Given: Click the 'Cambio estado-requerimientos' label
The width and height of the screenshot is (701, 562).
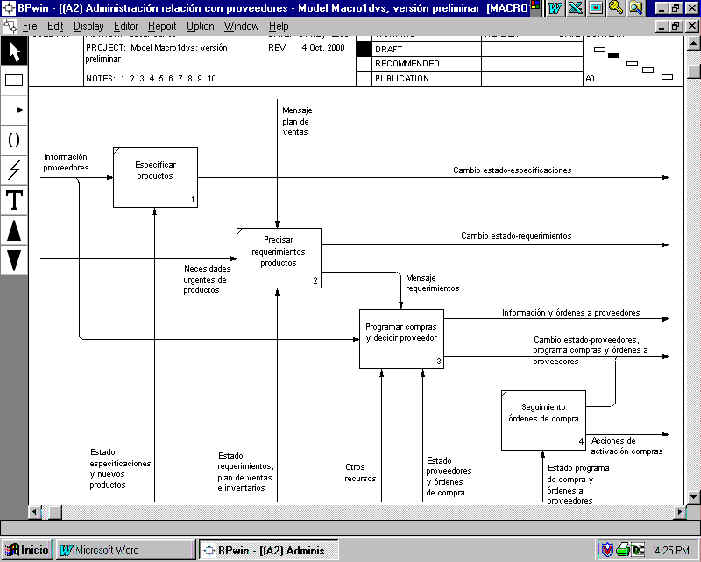Looking at the screenshot, I should [516, 236].
